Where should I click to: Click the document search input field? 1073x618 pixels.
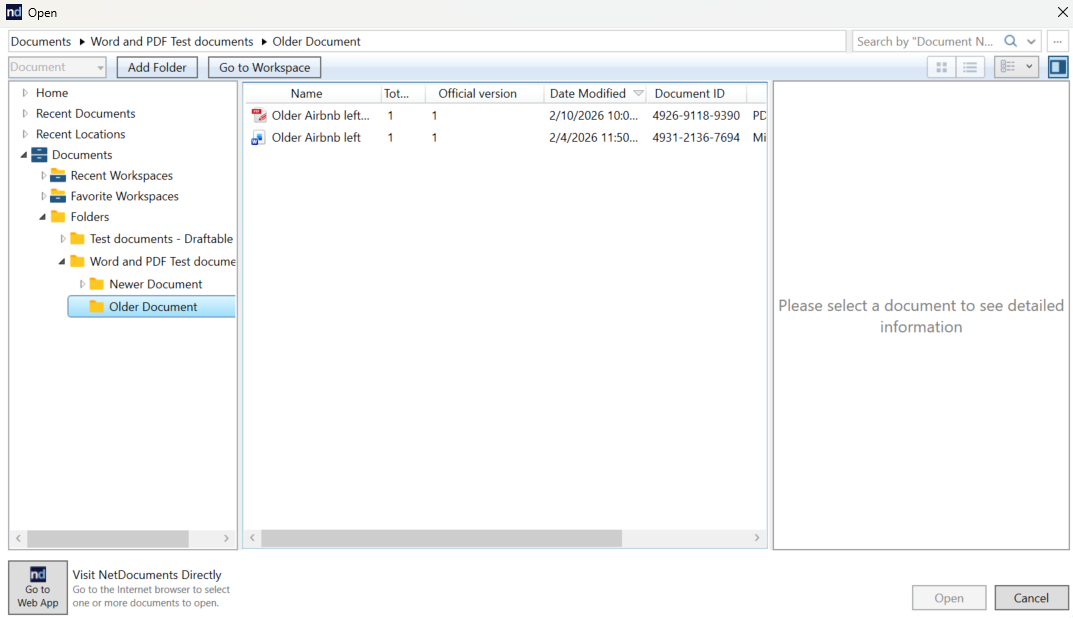pos(926,42)
